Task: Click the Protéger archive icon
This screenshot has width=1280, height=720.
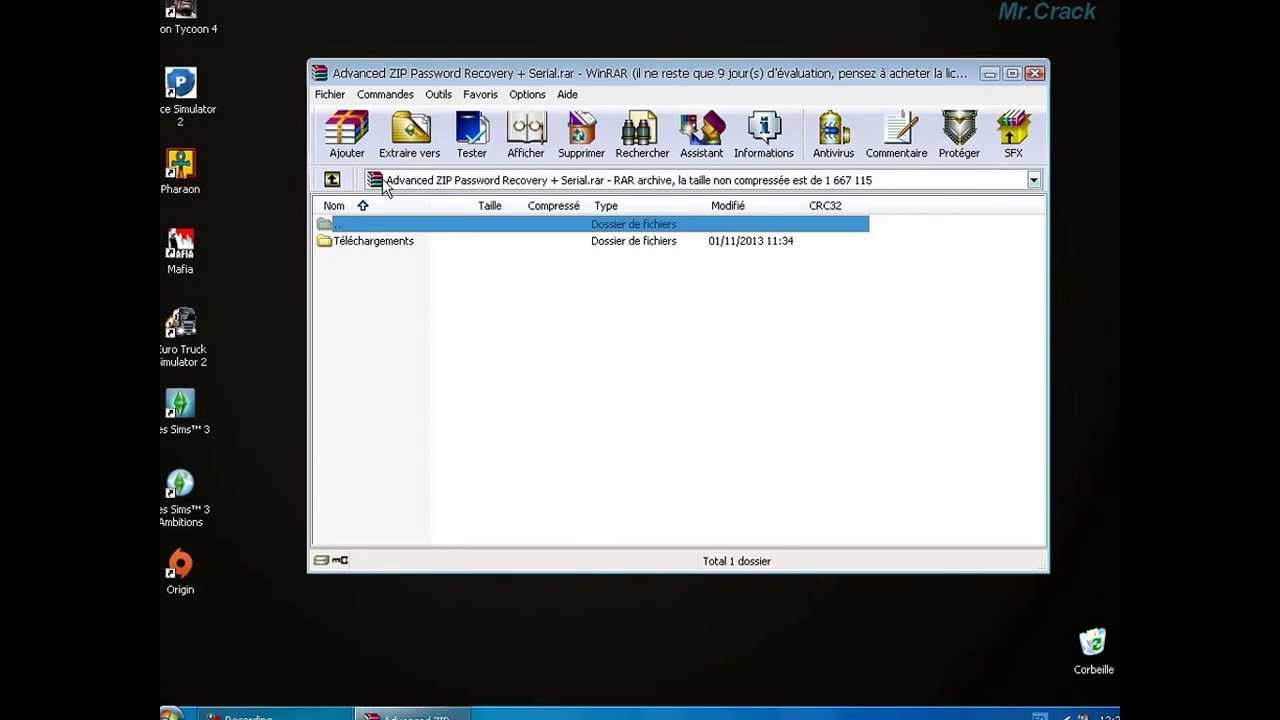Action: coord(959,135)
